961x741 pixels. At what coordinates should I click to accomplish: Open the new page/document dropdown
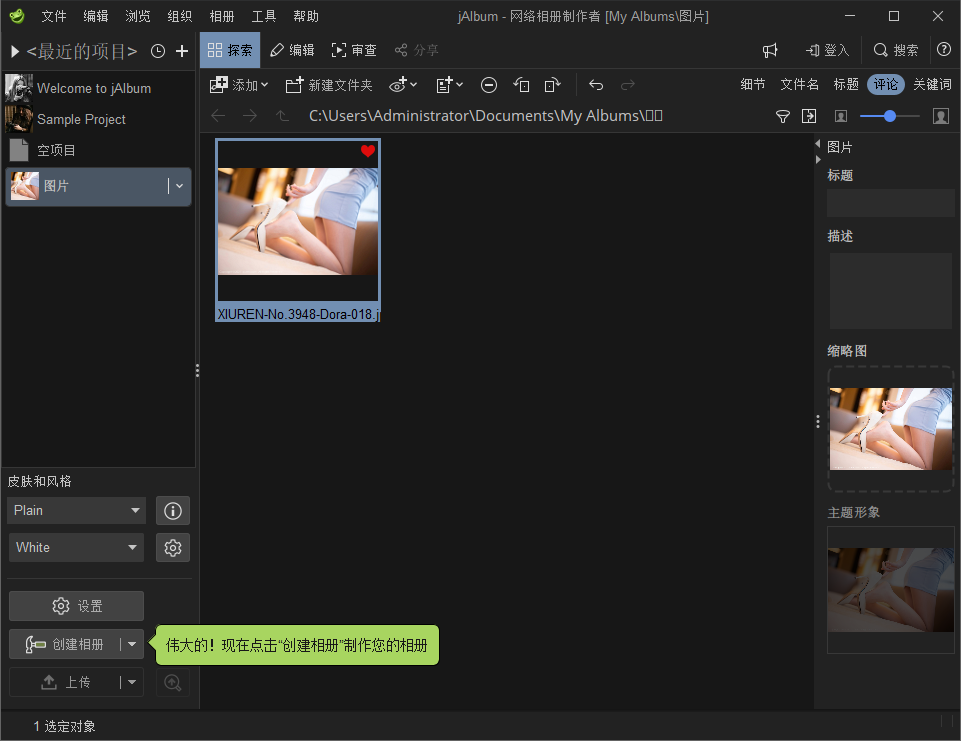pyautogui.click(x=449, y=85)
